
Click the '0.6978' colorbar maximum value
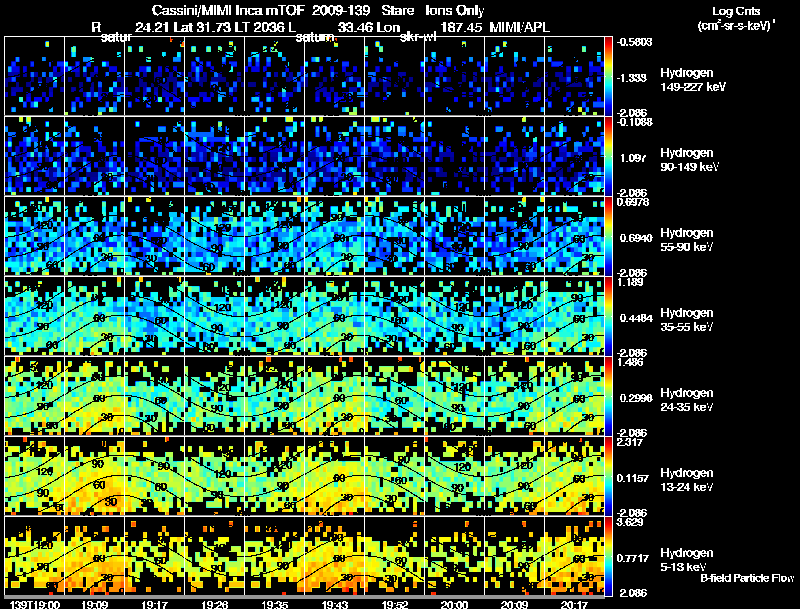633,202
